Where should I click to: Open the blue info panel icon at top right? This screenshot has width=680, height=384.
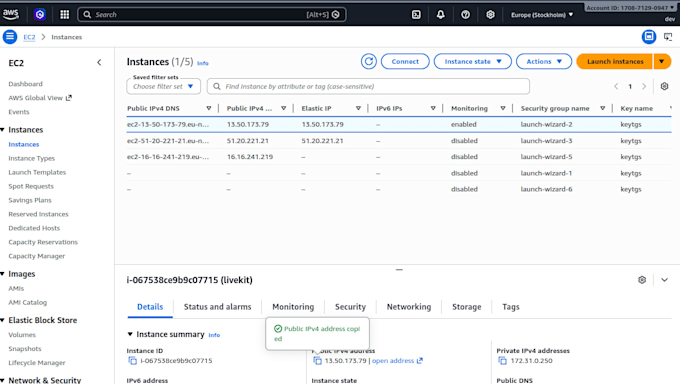(x=649, y=37)
